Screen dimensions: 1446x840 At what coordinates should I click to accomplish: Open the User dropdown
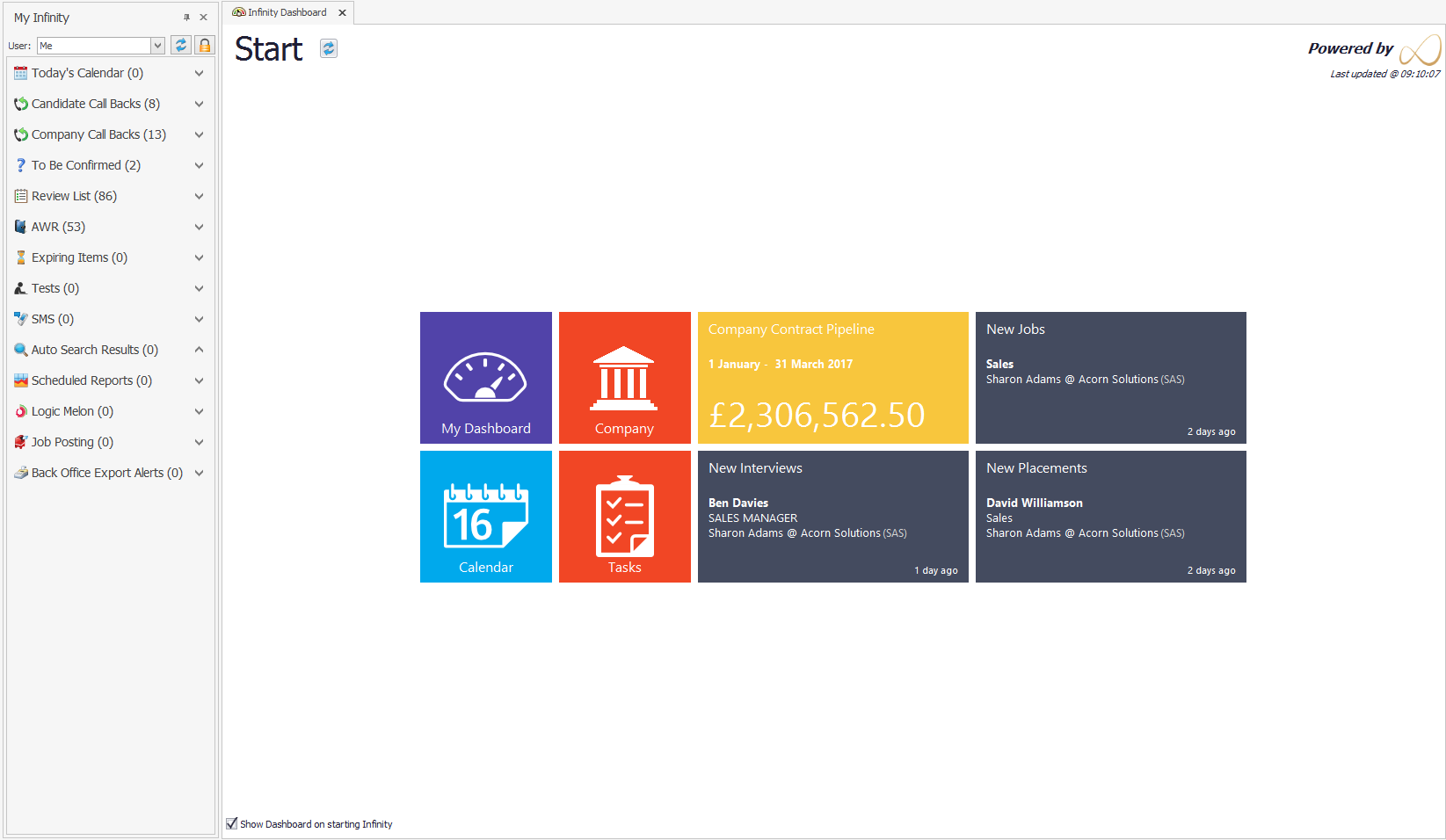coord(157,46)
